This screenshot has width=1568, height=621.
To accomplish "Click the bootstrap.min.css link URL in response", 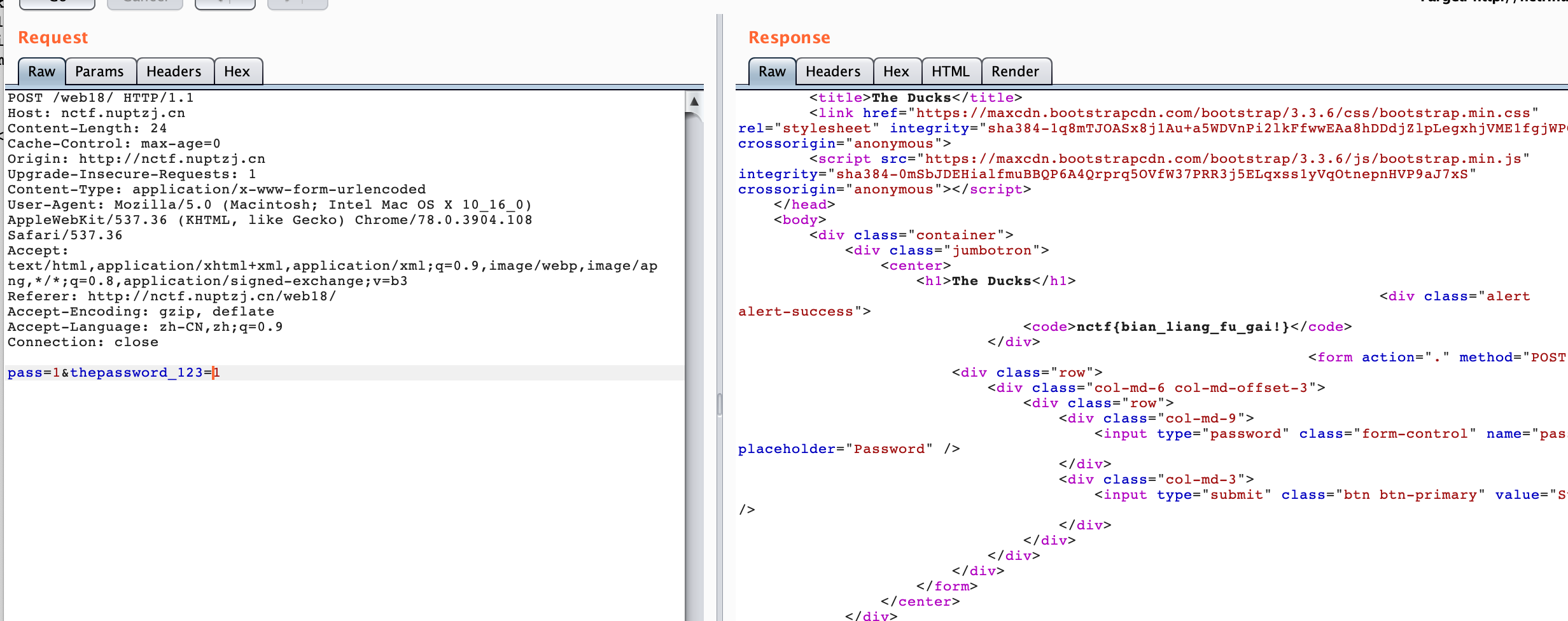I will (x=1222, y=113).
